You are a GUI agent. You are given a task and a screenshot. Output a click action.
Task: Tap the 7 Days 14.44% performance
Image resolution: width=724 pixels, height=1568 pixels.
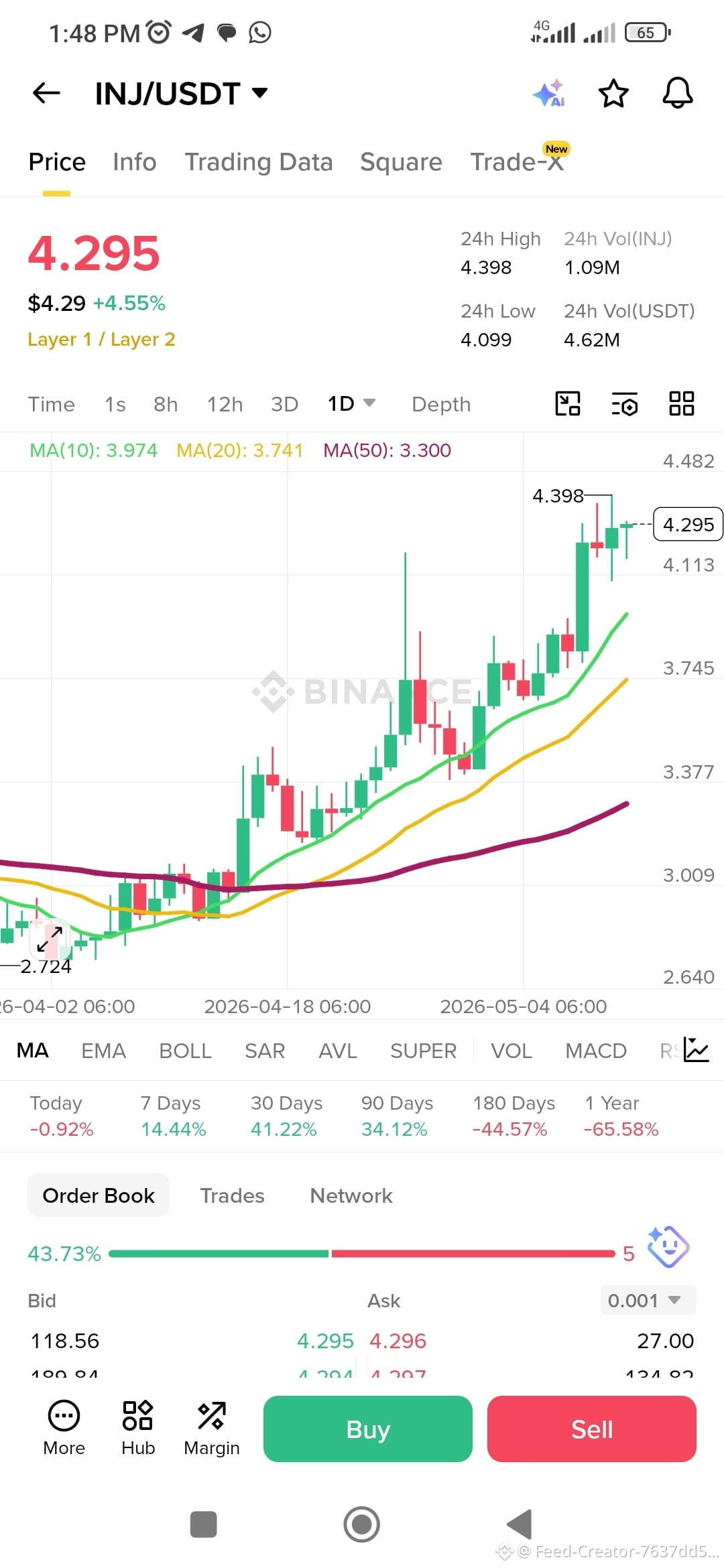[x=173, y=1116]
